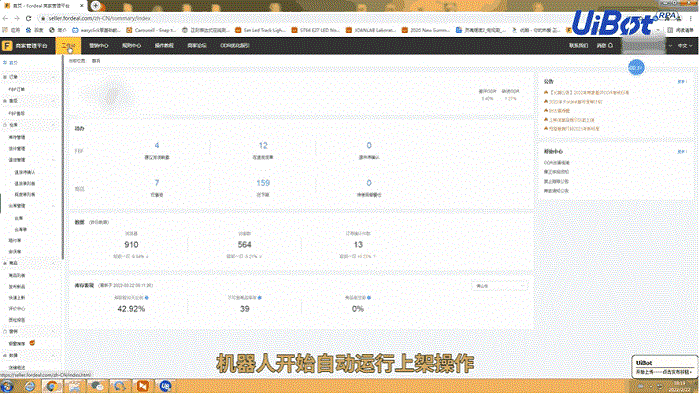Image resolution: width=700 pixels, height=394 pixels.
Task: Collapse the 商品 group in the left menu
Action: (x=53, y=263)
